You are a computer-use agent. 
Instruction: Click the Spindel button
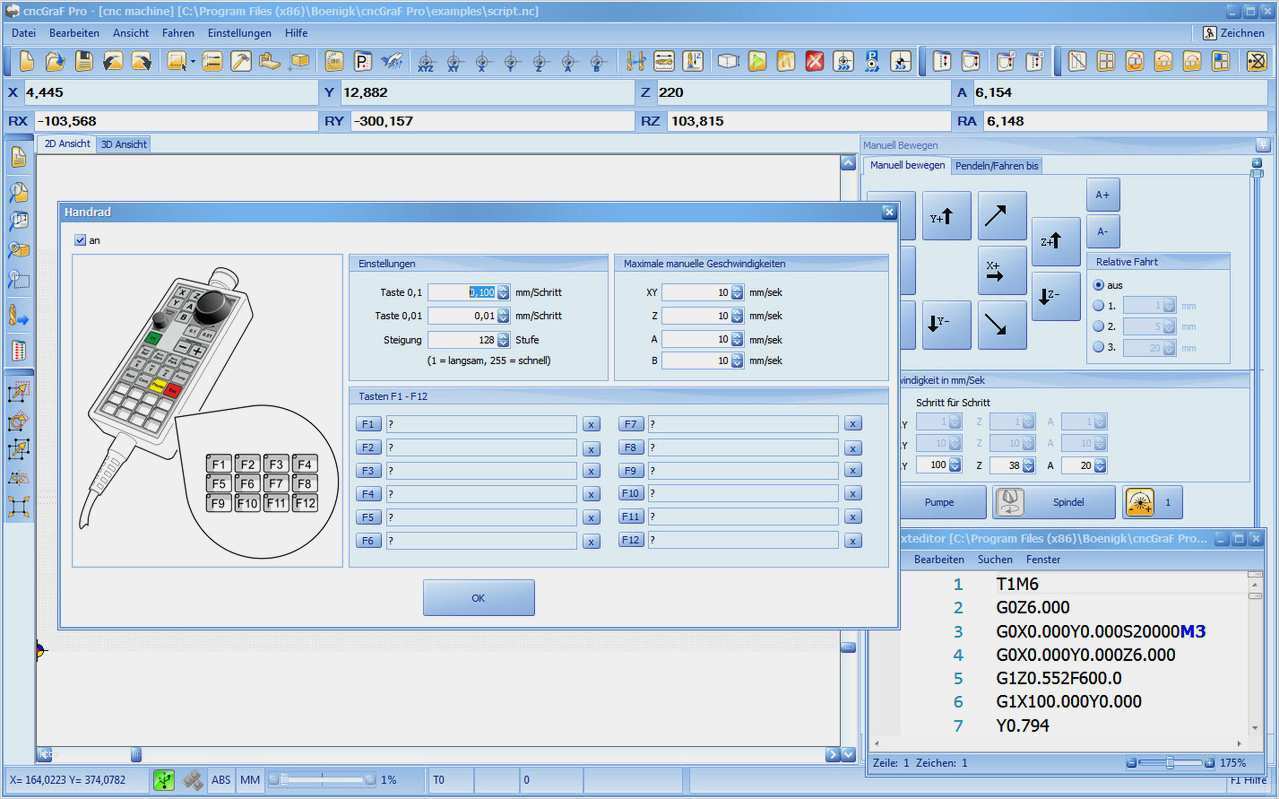point(1054,502)
